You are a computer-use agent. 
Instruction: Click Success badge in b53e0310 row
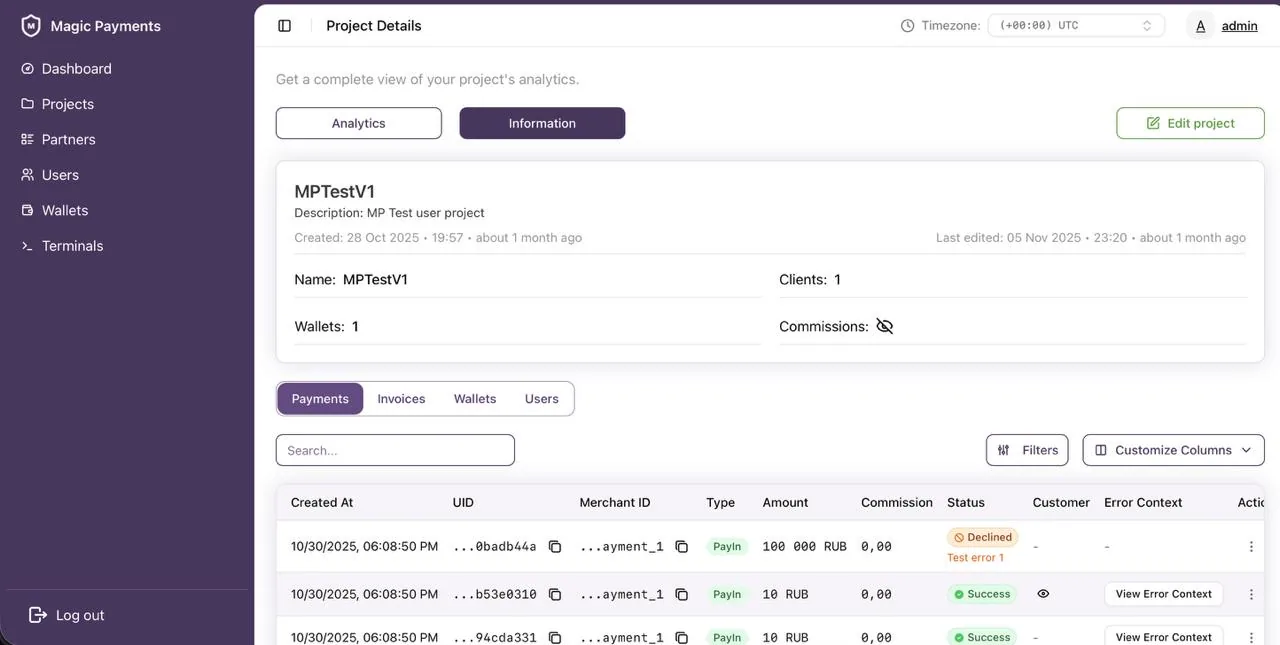[982, 594]
